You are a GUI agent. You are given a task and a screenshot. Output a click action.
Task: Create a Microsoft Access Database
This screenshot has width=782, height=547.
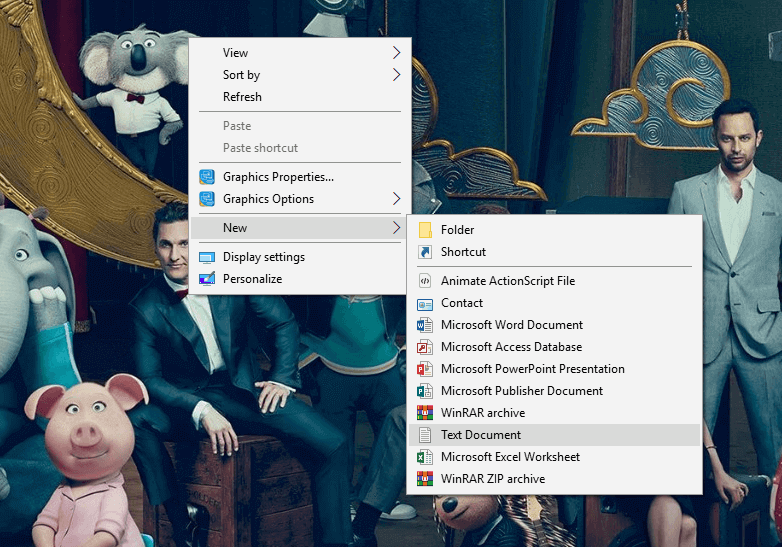(x=555, y=347)
